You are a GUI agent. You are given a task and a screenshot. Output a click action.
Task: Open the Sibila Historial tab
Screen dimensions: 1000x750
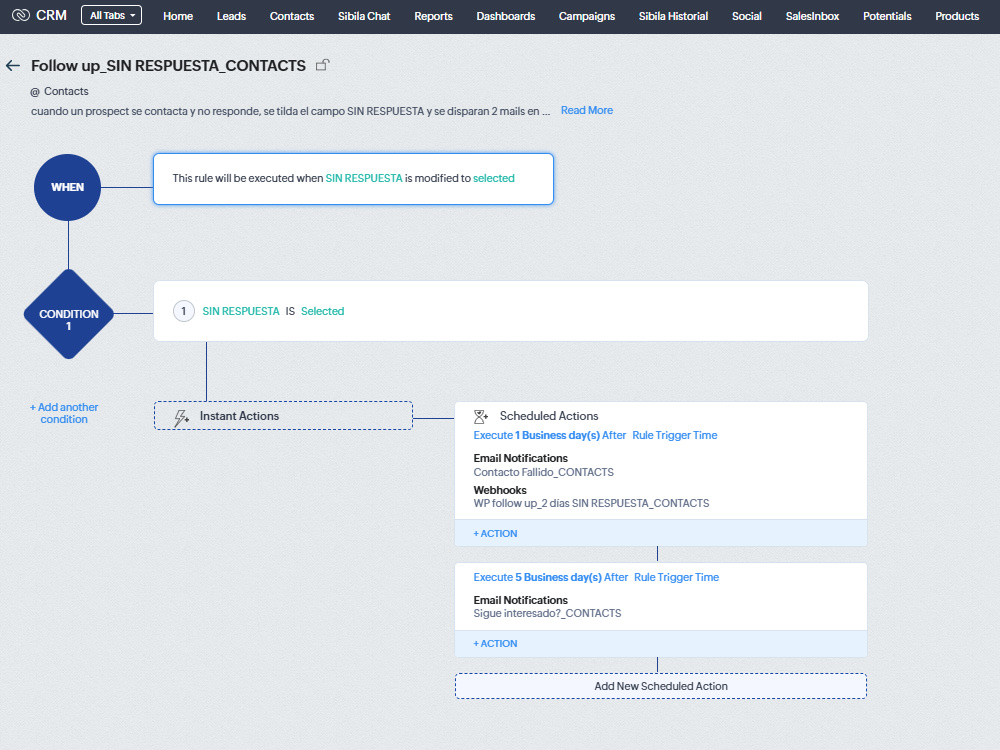[673, 16]
